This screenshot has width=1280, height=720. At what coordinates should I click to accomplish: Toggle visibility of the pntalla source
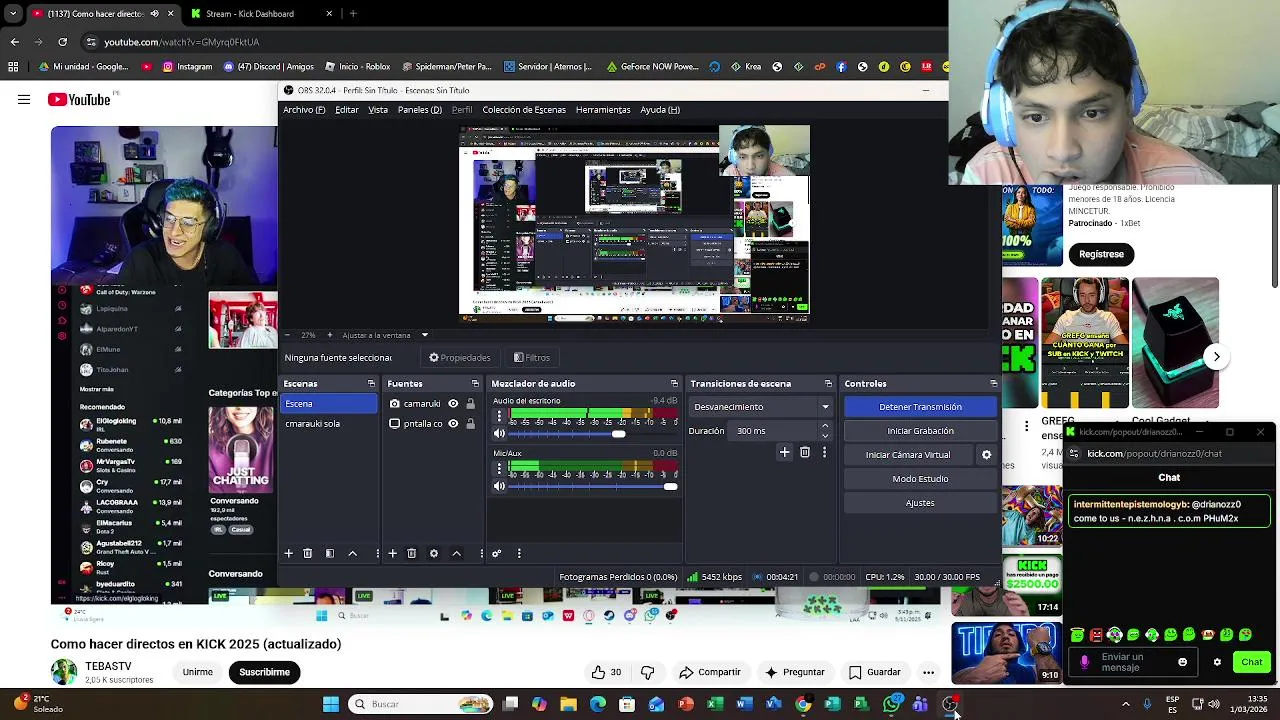(x=453, y=424)
